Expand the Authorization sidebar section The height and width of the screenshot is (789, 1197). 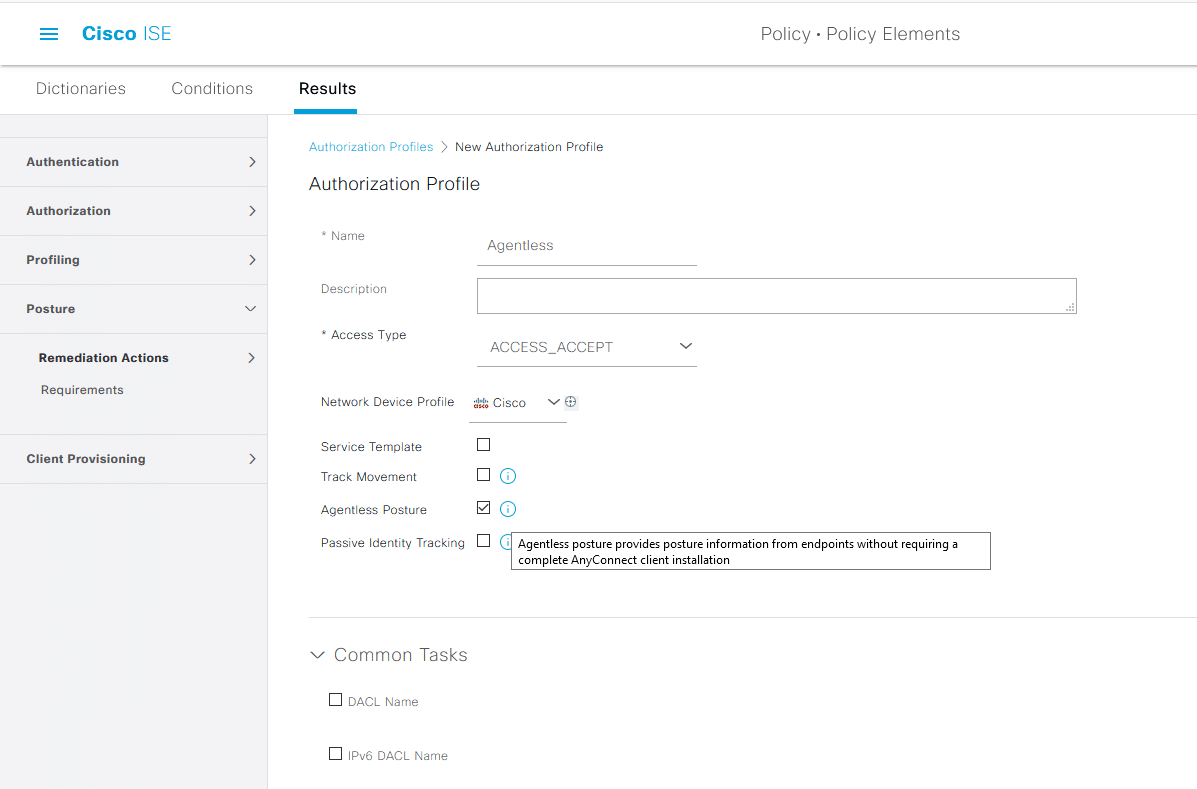click(134, 211)
